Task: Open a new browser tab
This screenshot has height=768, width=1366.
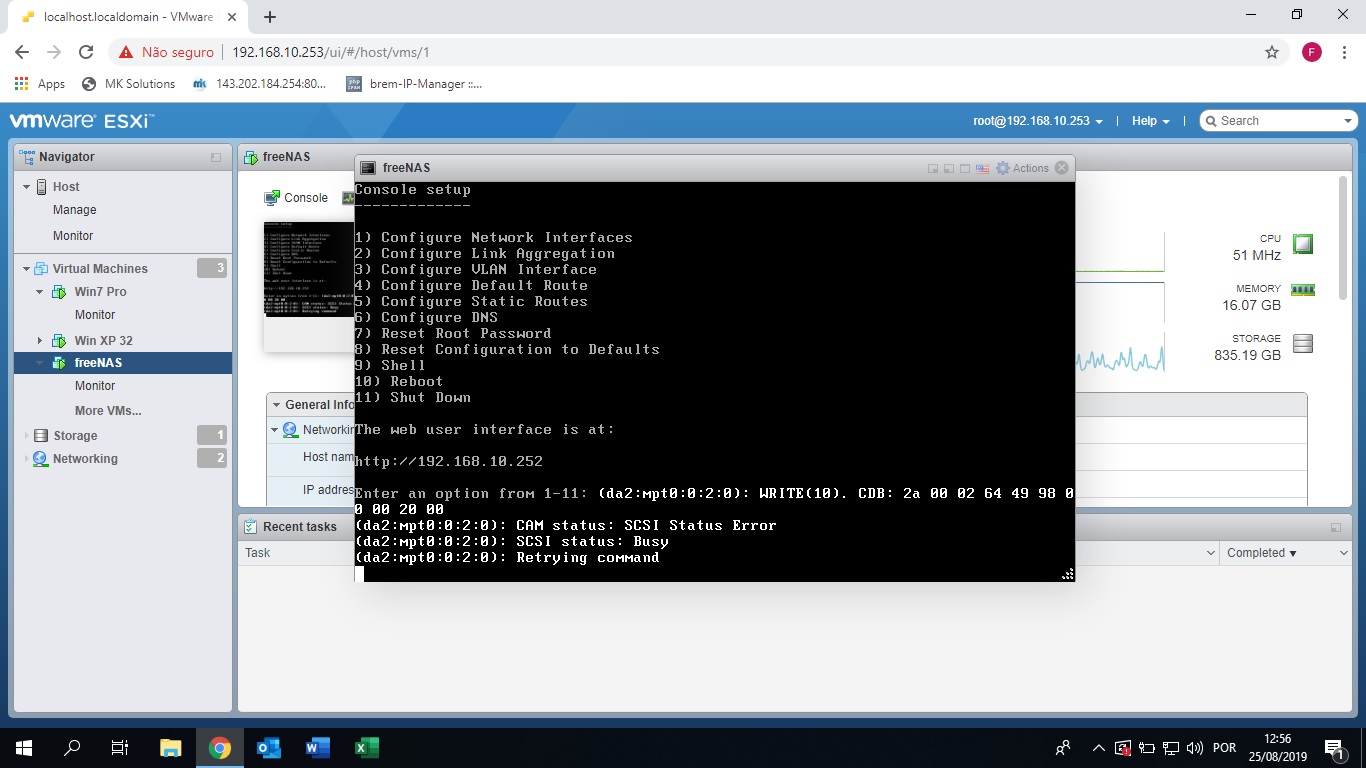Action: (270, 17)
